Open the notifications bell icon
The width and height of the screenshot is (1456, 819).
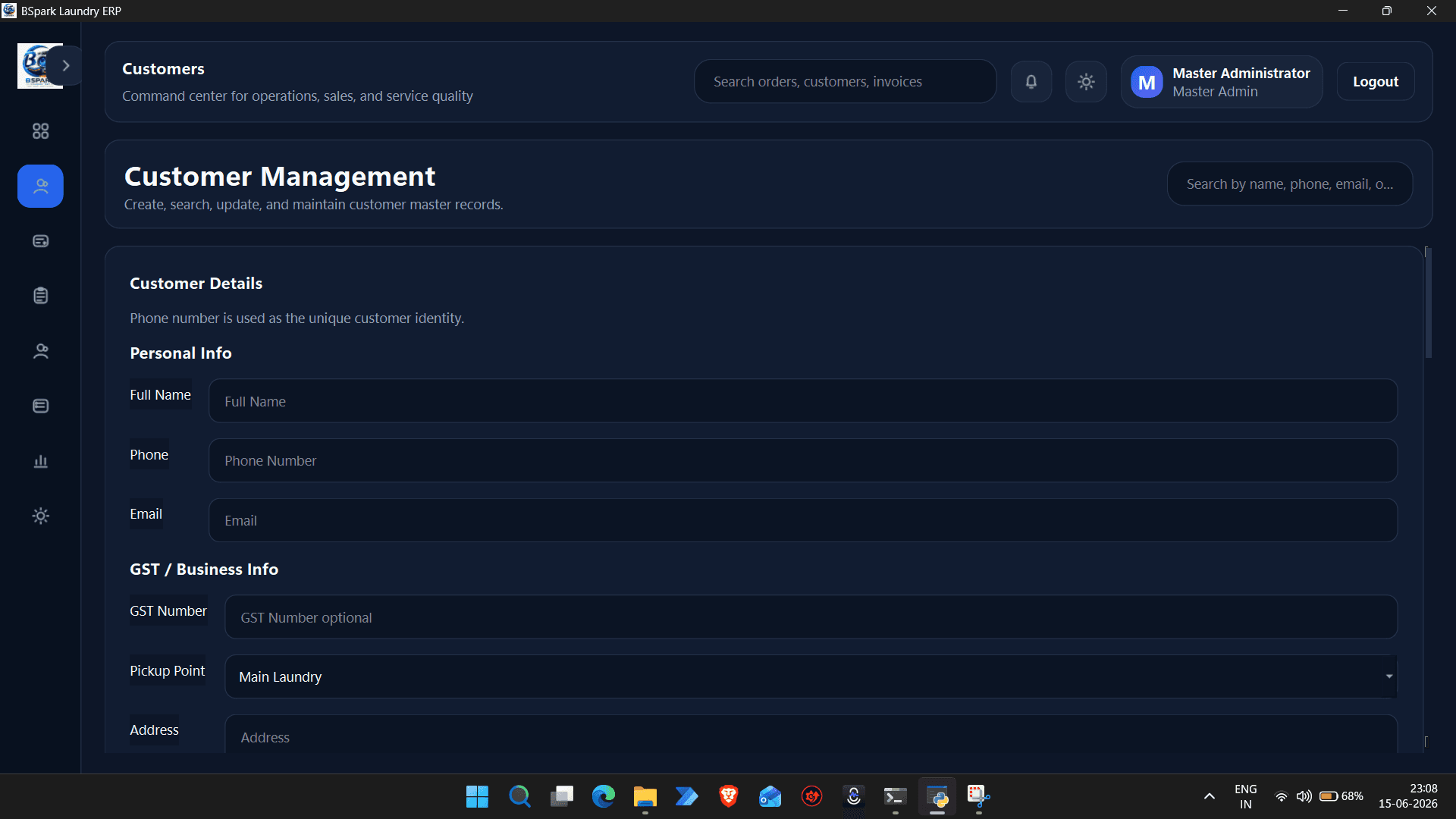pyautogui.click(x=1031, y=82)
